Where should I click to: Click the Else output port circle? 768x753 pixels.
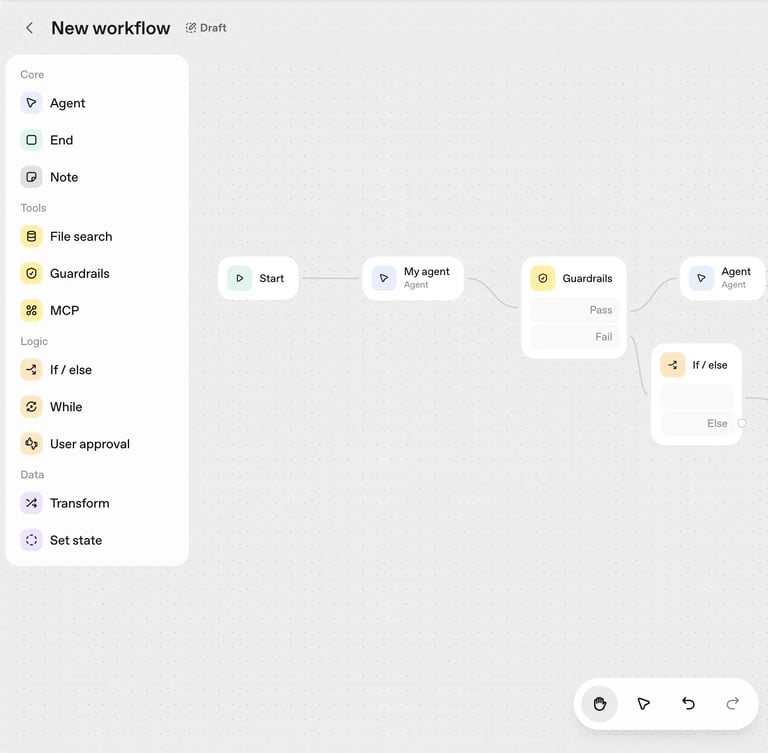click(x=742, y=423)
